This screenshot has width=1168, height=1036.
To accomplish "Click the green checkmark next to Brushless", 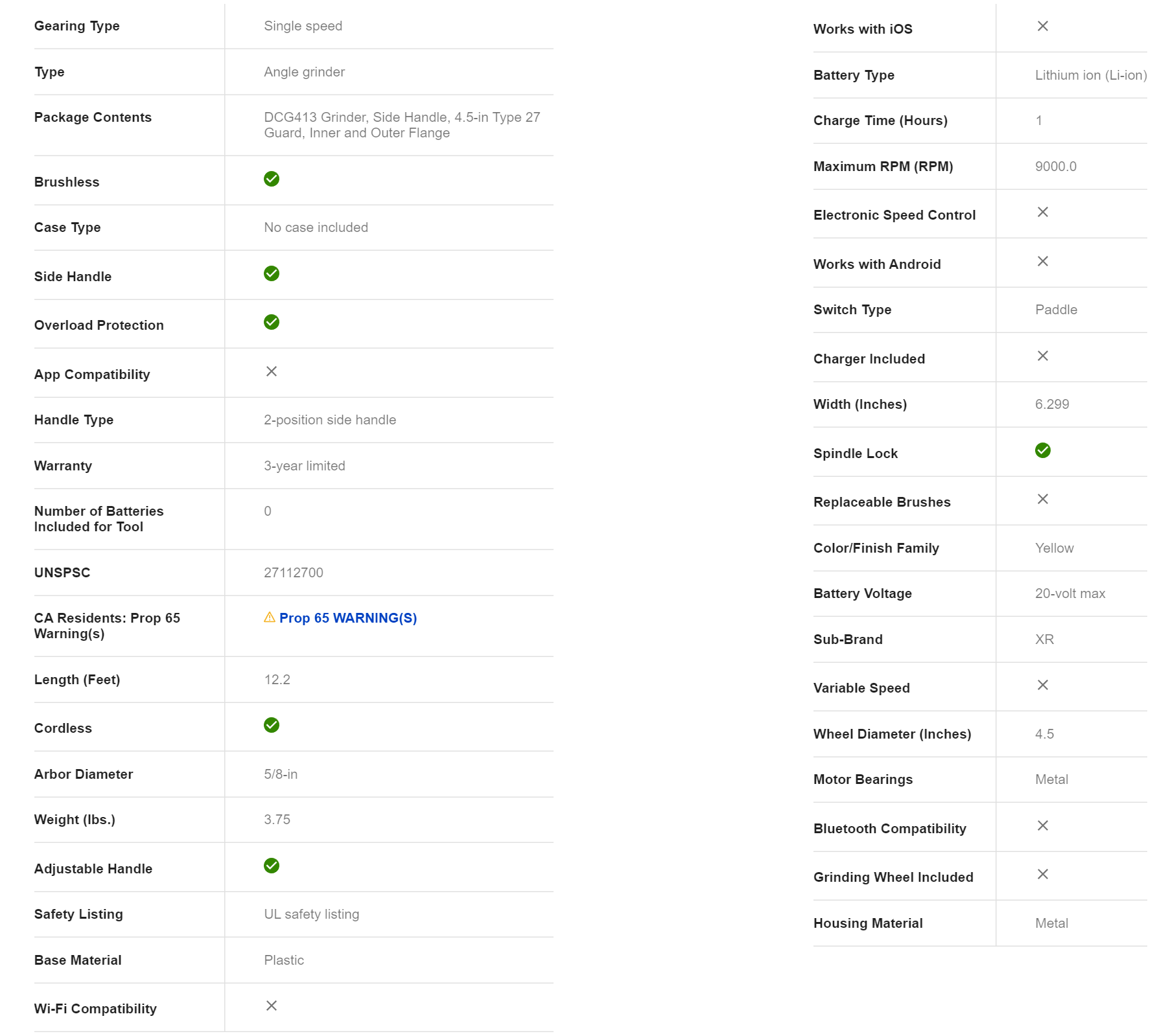I will click(272, 179).
